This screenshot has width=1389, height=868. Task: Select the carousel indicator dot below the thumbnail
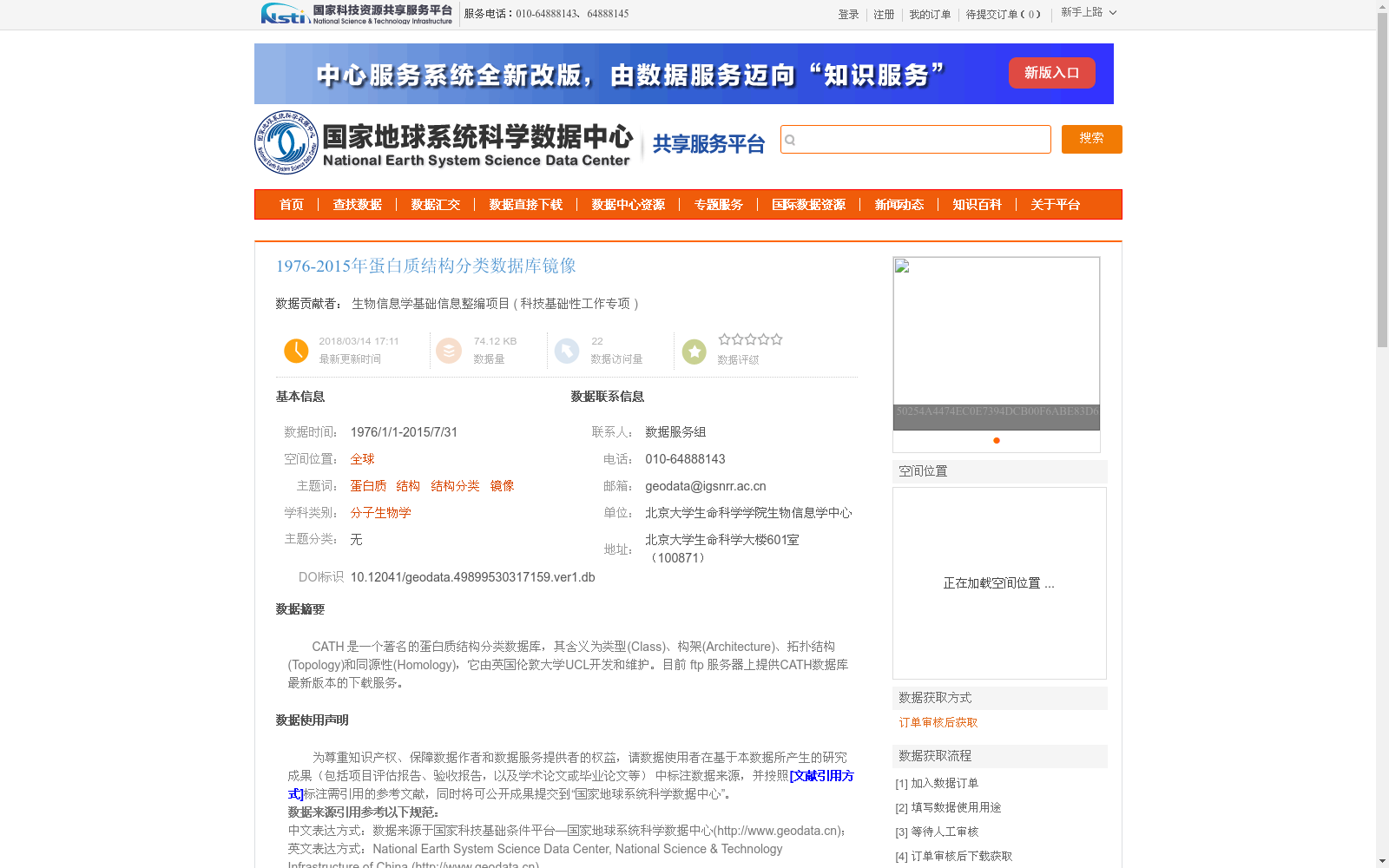click(x=995, y=441)
